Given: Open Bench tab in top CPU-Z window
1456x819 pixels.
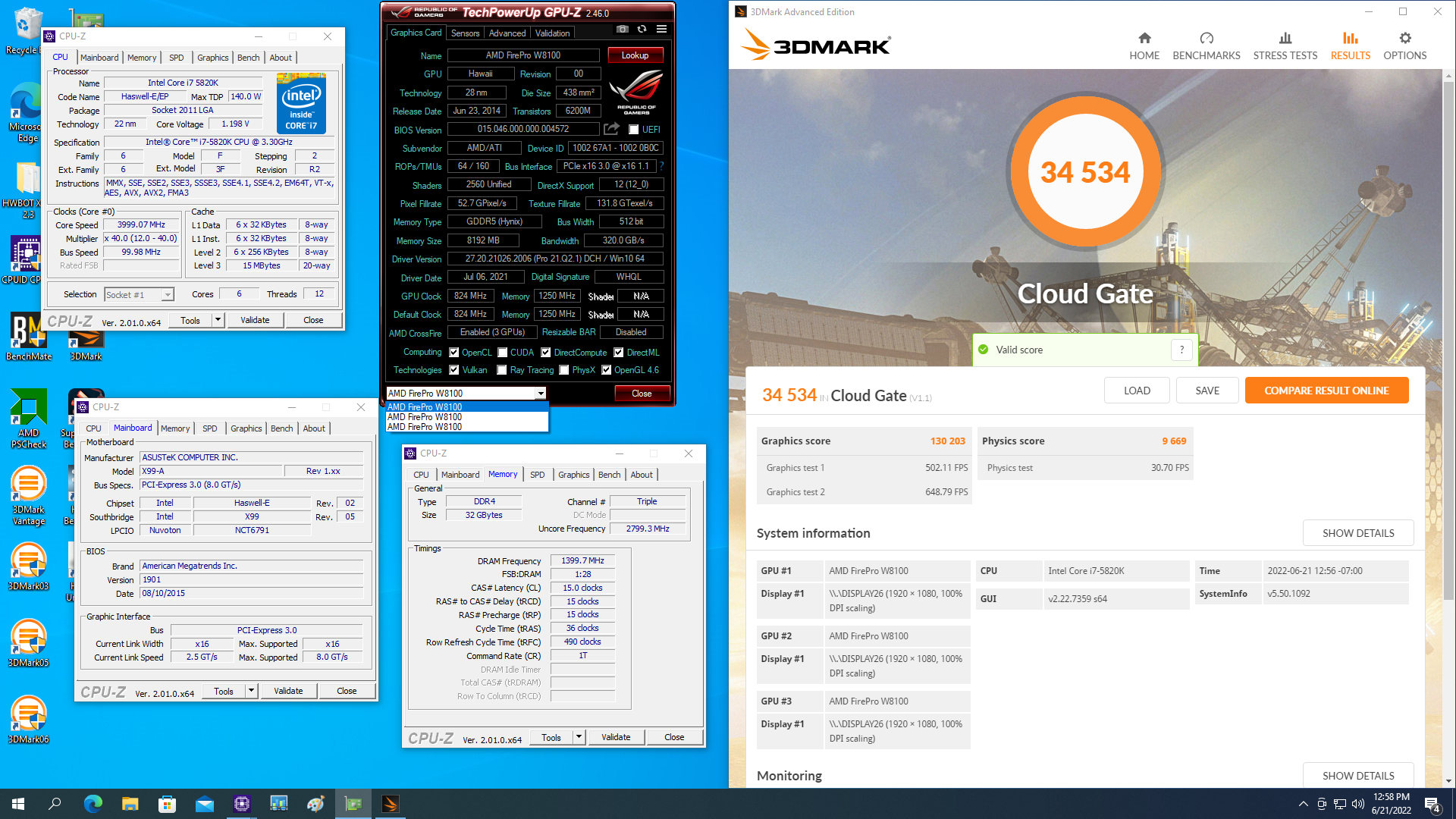Looking at the screenshot, I should 248,58.
